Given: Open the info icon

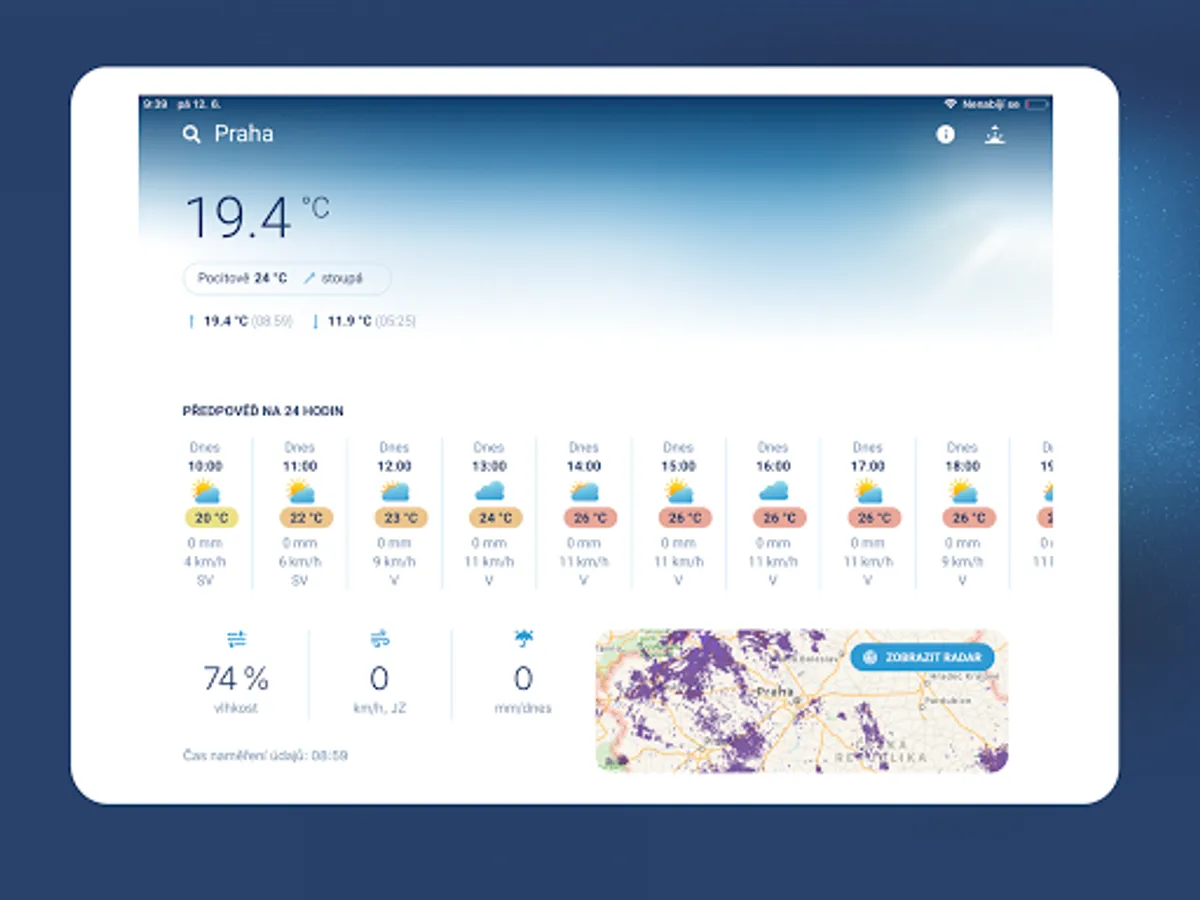Looking at the screenshot, I should (945, 134).
